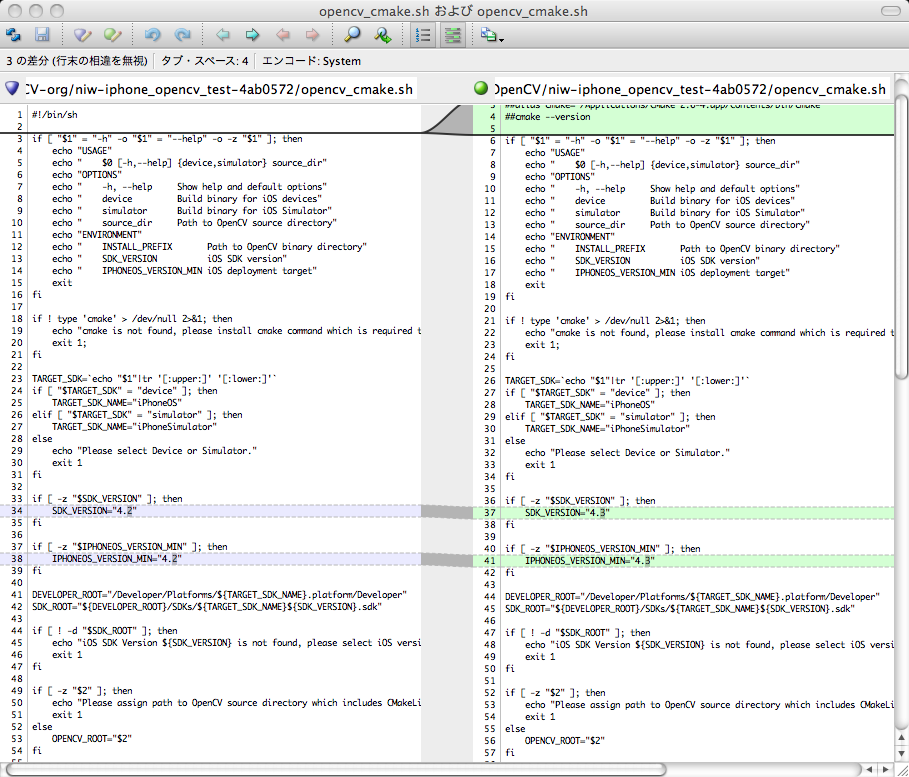Image resolution: width=909 pixels, height=777 pixels.
Task: Click the diff connector beside left line 38
Action: coord(447,560)
